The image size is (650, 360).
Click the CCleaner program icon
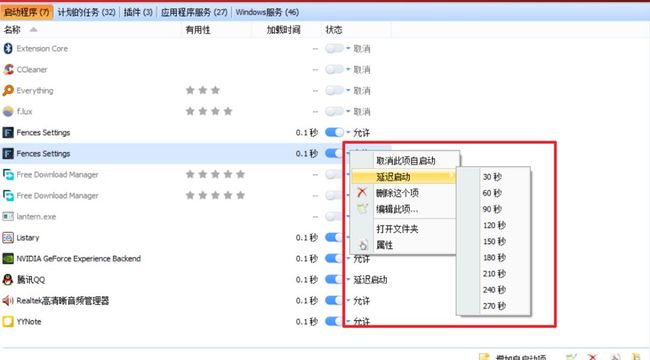(x=8, y=69)
